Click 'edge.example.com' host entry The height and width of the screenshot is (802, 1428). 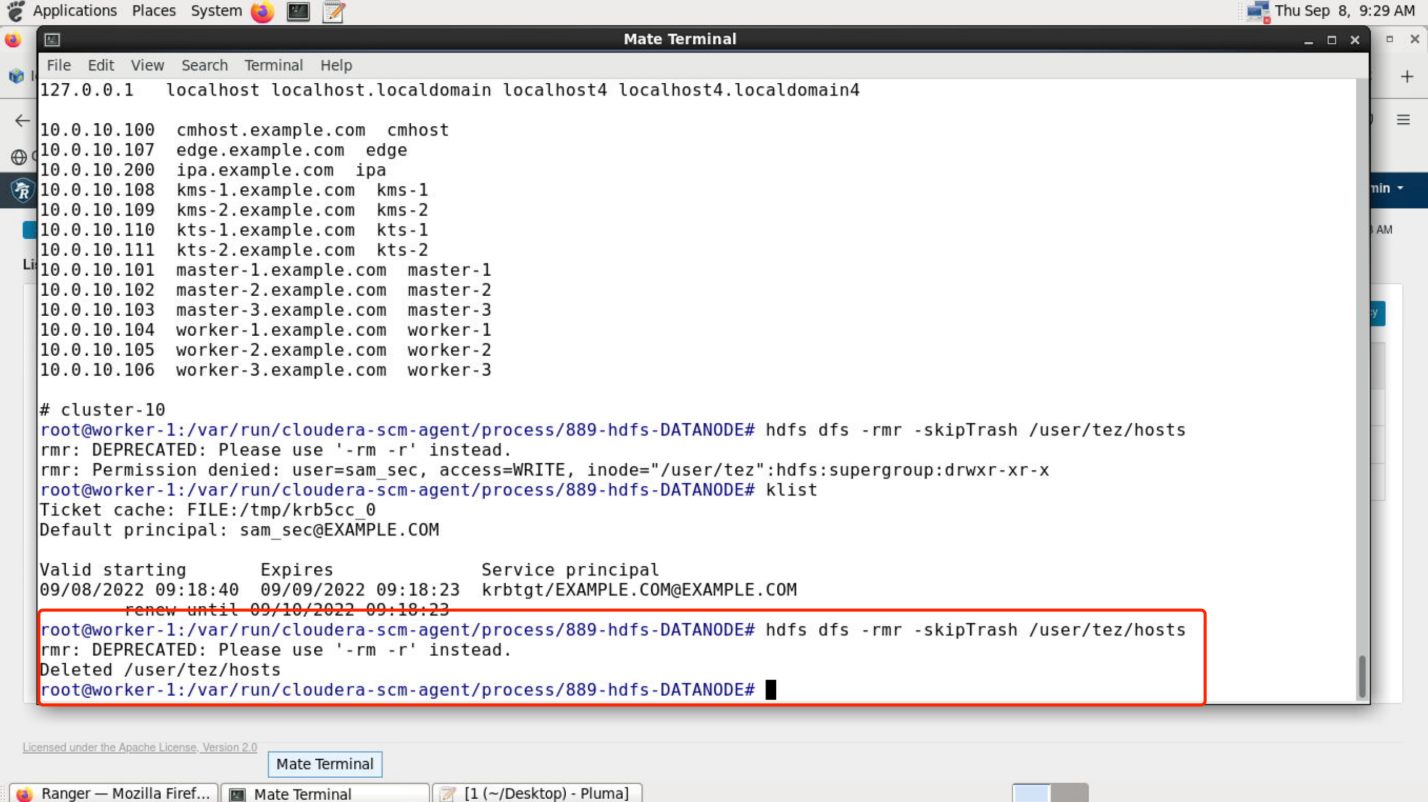pyautogui.click(x=260, y=150)
